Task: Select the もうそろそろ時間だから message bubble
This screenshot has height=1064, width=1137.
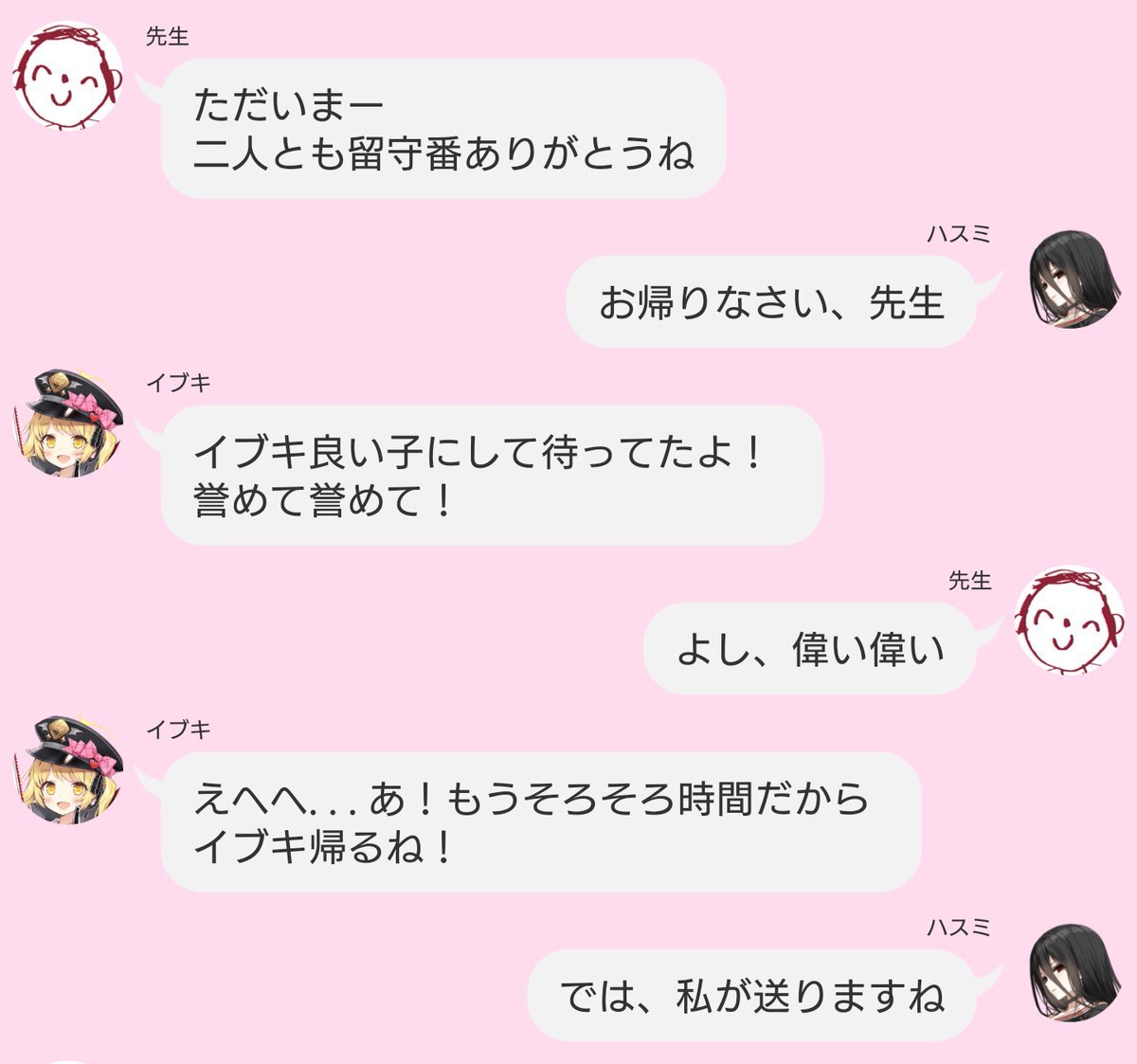Action: [541, 821]
